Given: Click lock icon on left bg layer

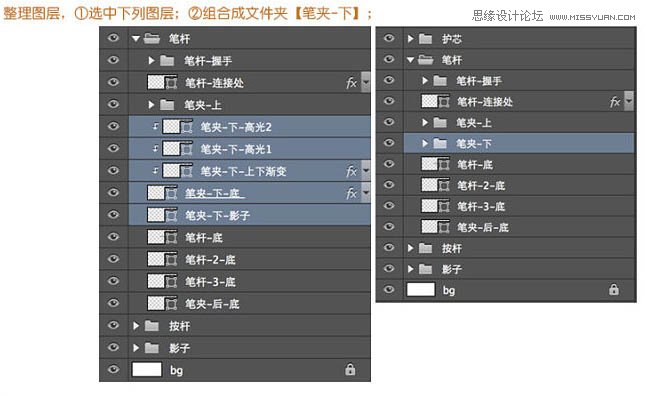Looking at the screenshot, I should 350,369.
